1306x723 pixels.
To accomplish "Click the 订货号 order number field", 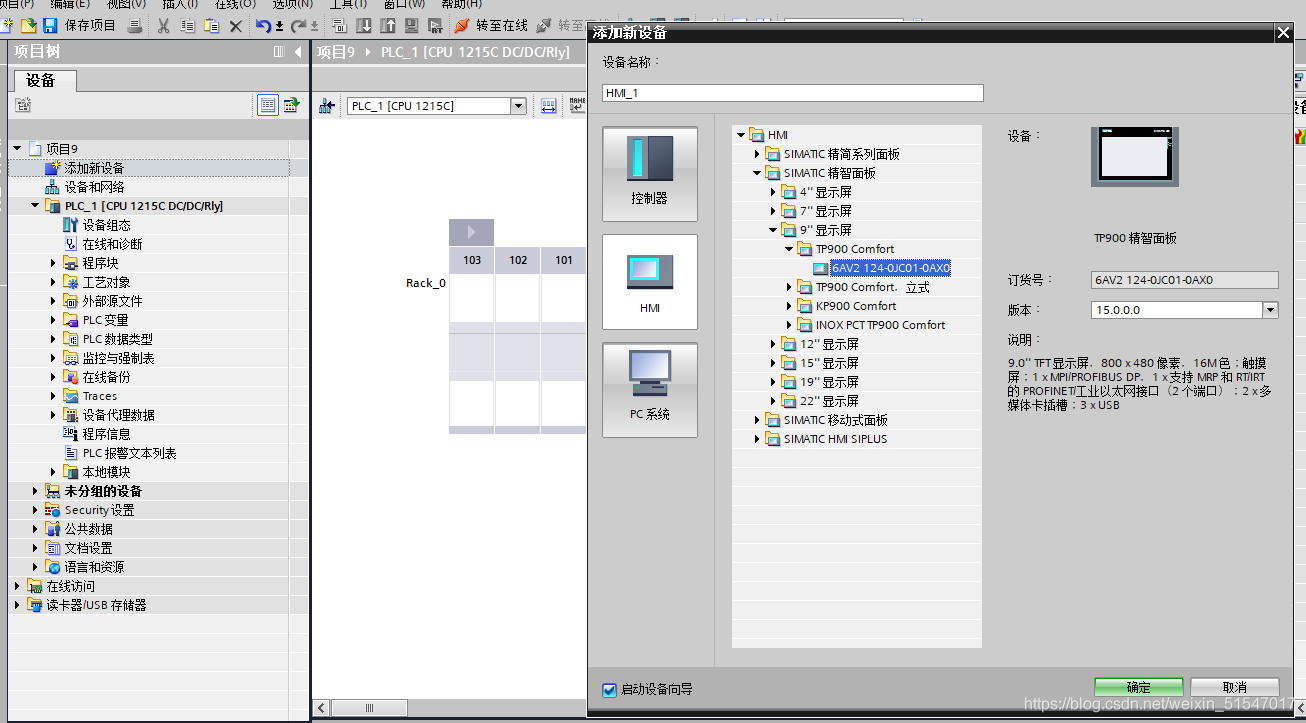I will 1185,280.
